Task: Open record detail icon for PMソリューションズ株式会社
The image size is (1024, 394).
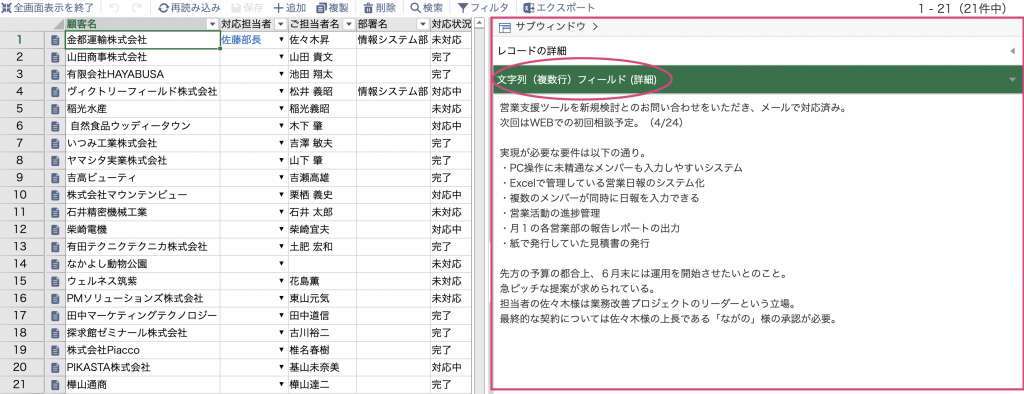Action: coord(56,298)
